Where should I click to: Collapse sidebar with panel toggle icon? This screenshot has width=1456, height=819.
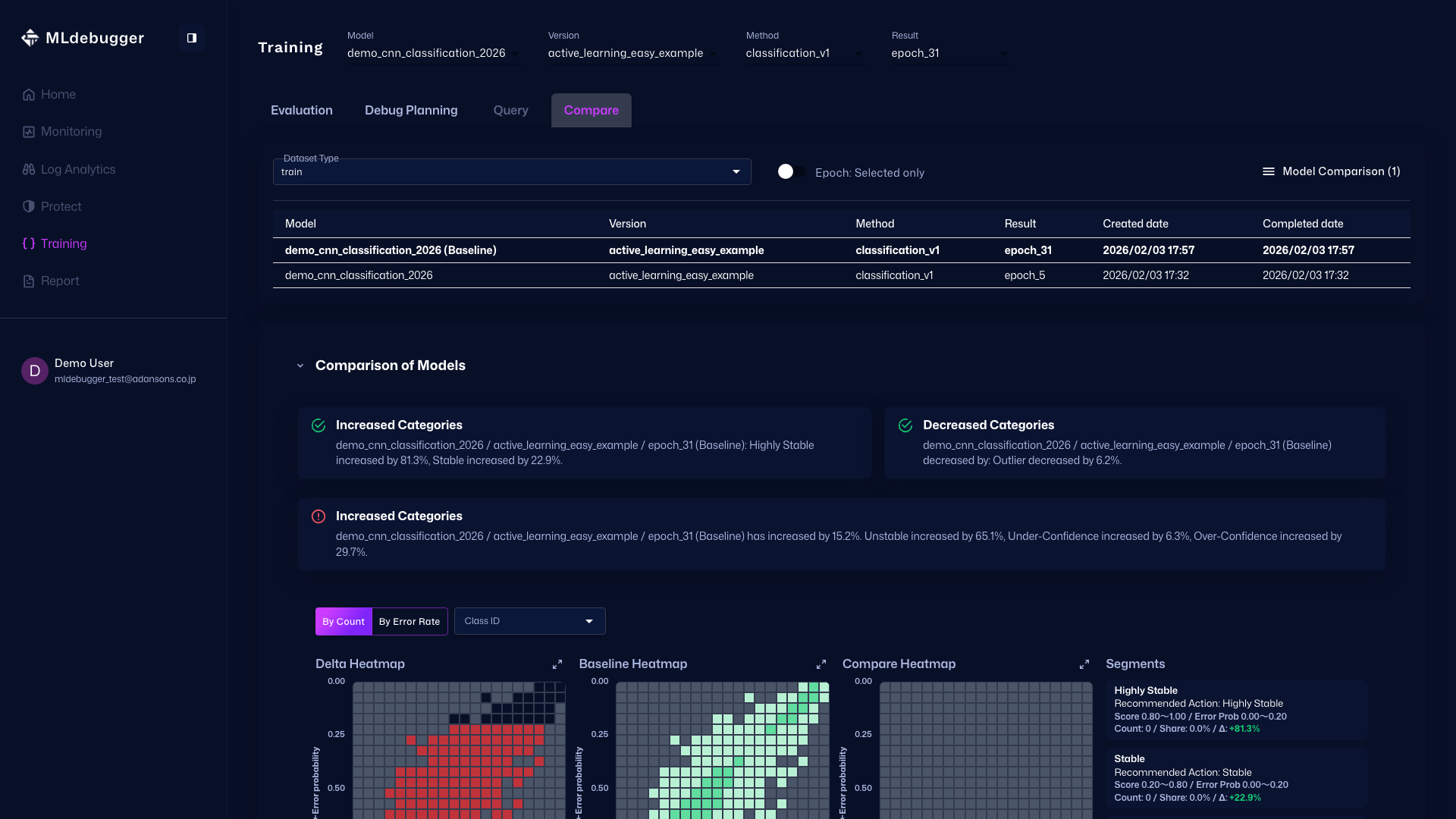(x=192, y=38)
